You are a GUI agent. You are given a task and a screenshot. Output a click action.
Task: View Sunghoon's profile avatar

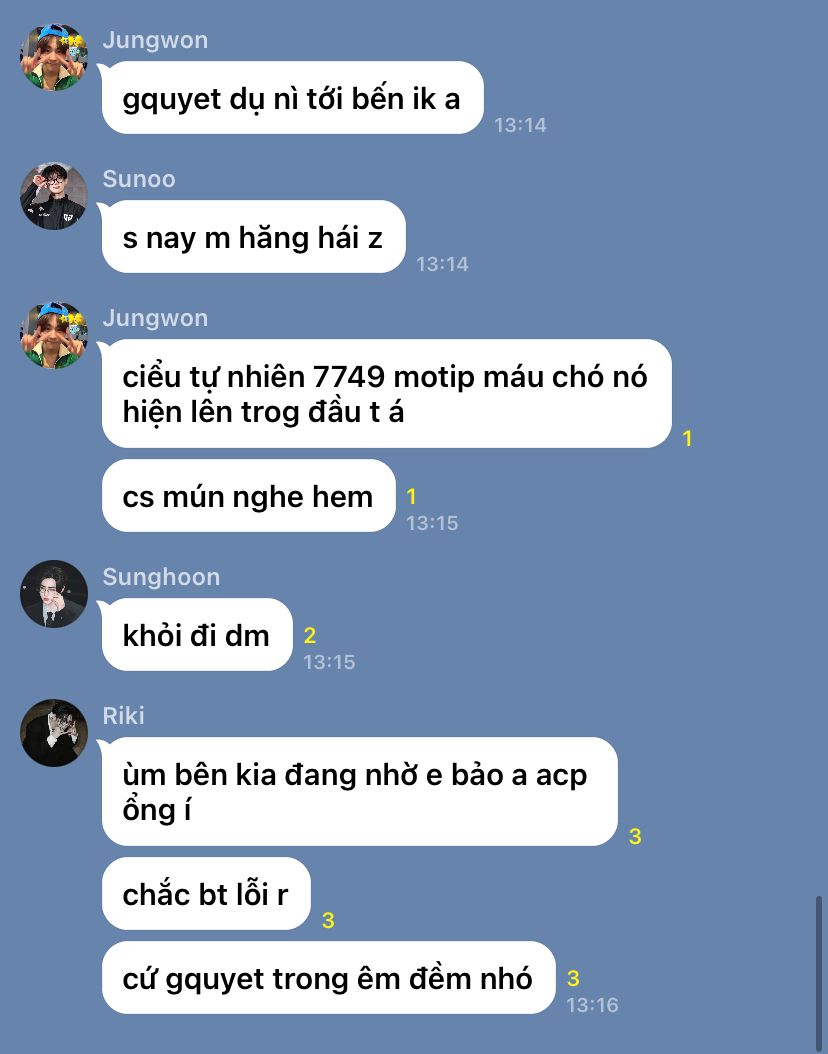point(54,594)
